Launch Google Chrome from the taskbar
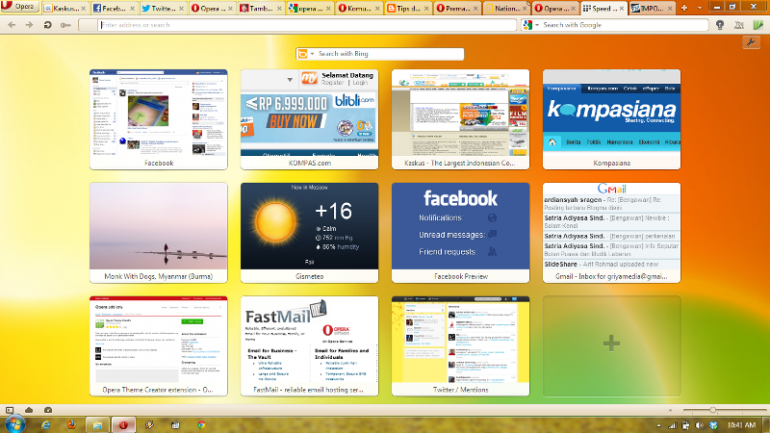This screenshot has width=770, height=433. point(201,425)
